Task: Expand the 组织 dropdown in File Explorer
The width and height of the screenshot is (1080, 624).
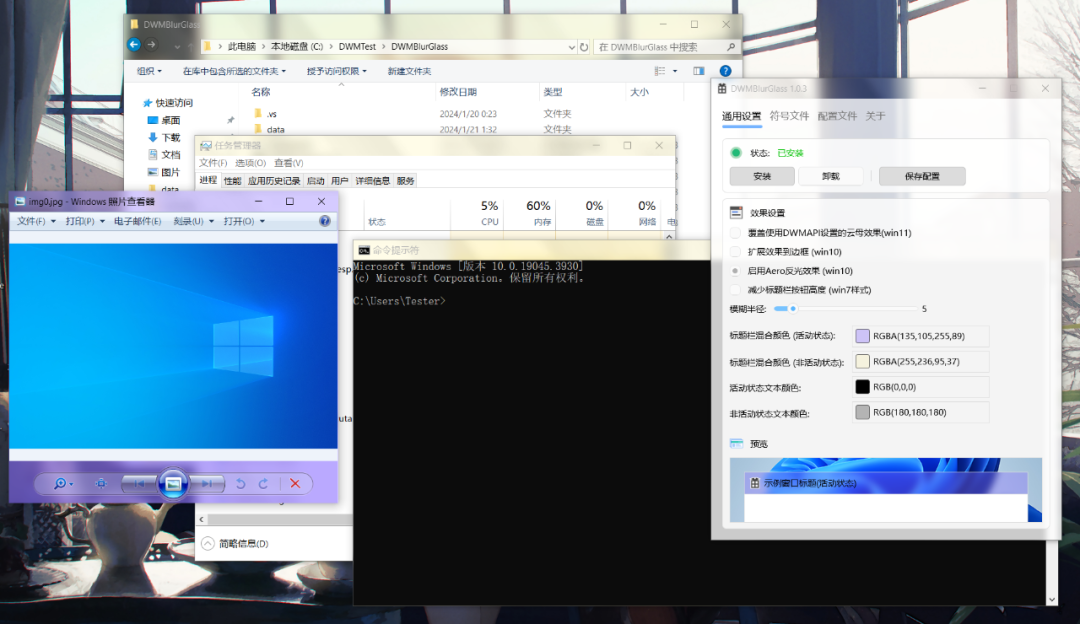Action: click(x=150, y=71)
